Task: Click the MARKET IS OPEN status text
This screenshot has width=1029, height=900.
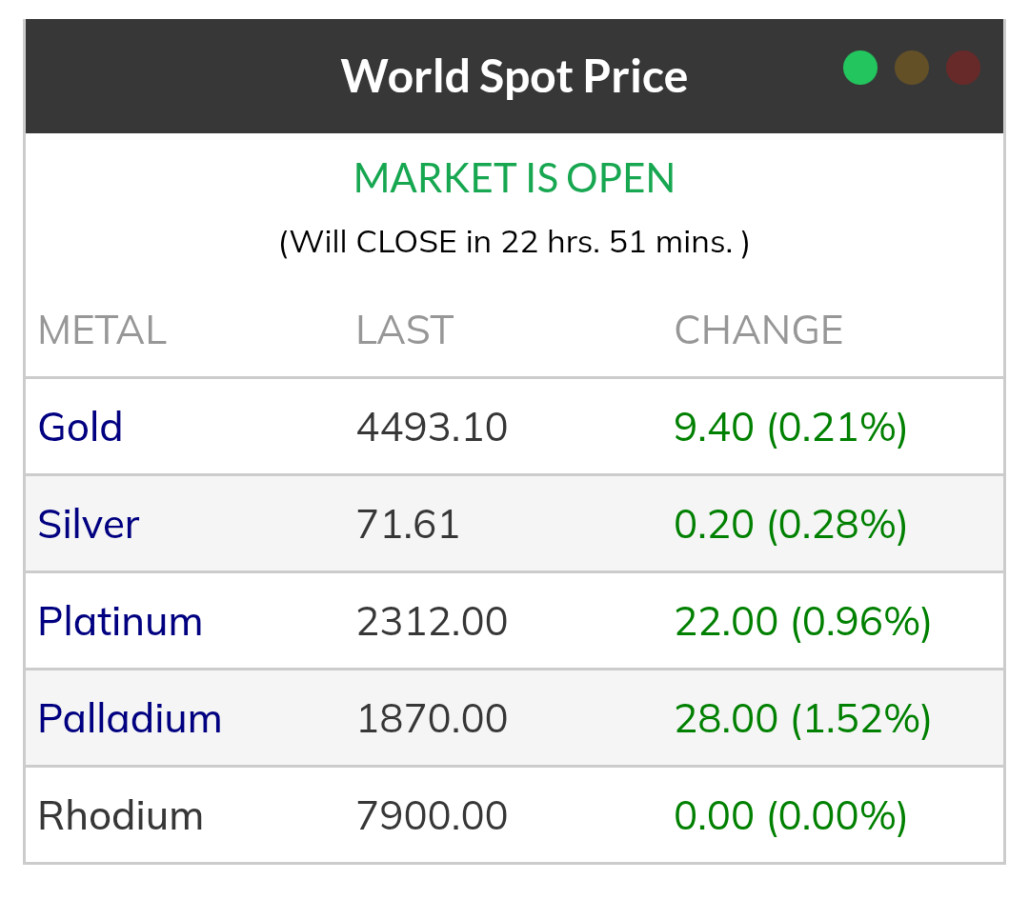Action: 514,179
